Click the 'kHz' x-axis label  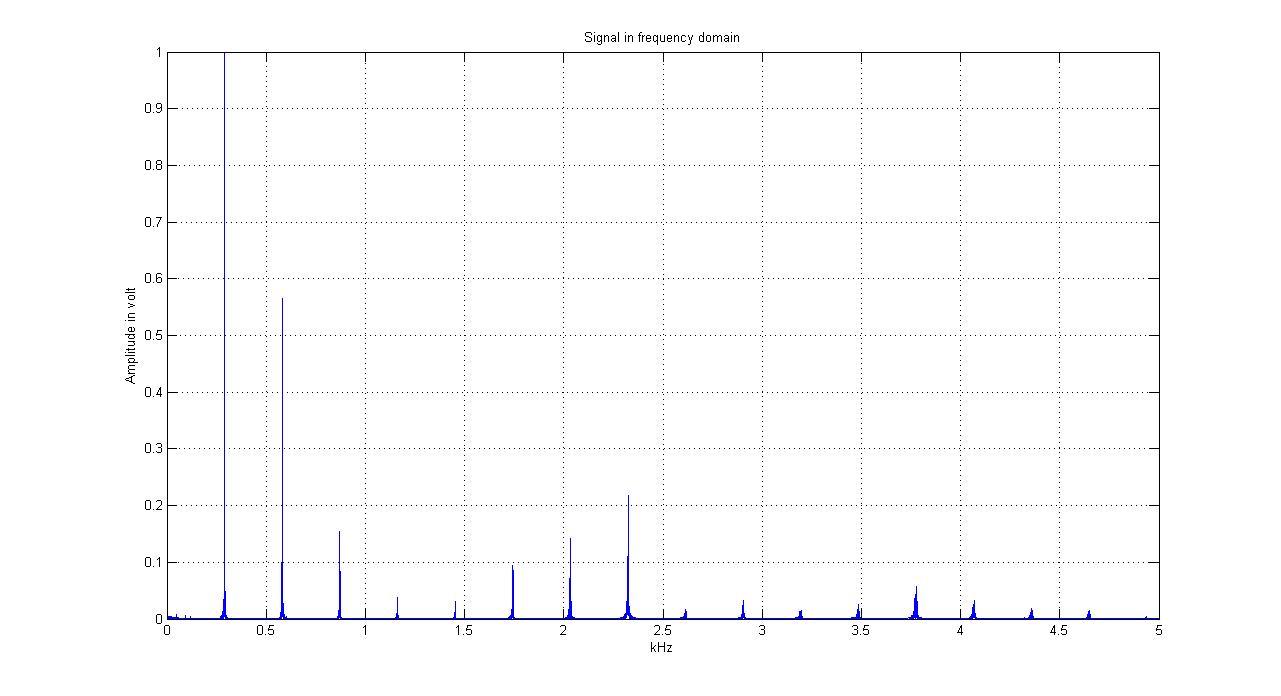pos(662,647)
